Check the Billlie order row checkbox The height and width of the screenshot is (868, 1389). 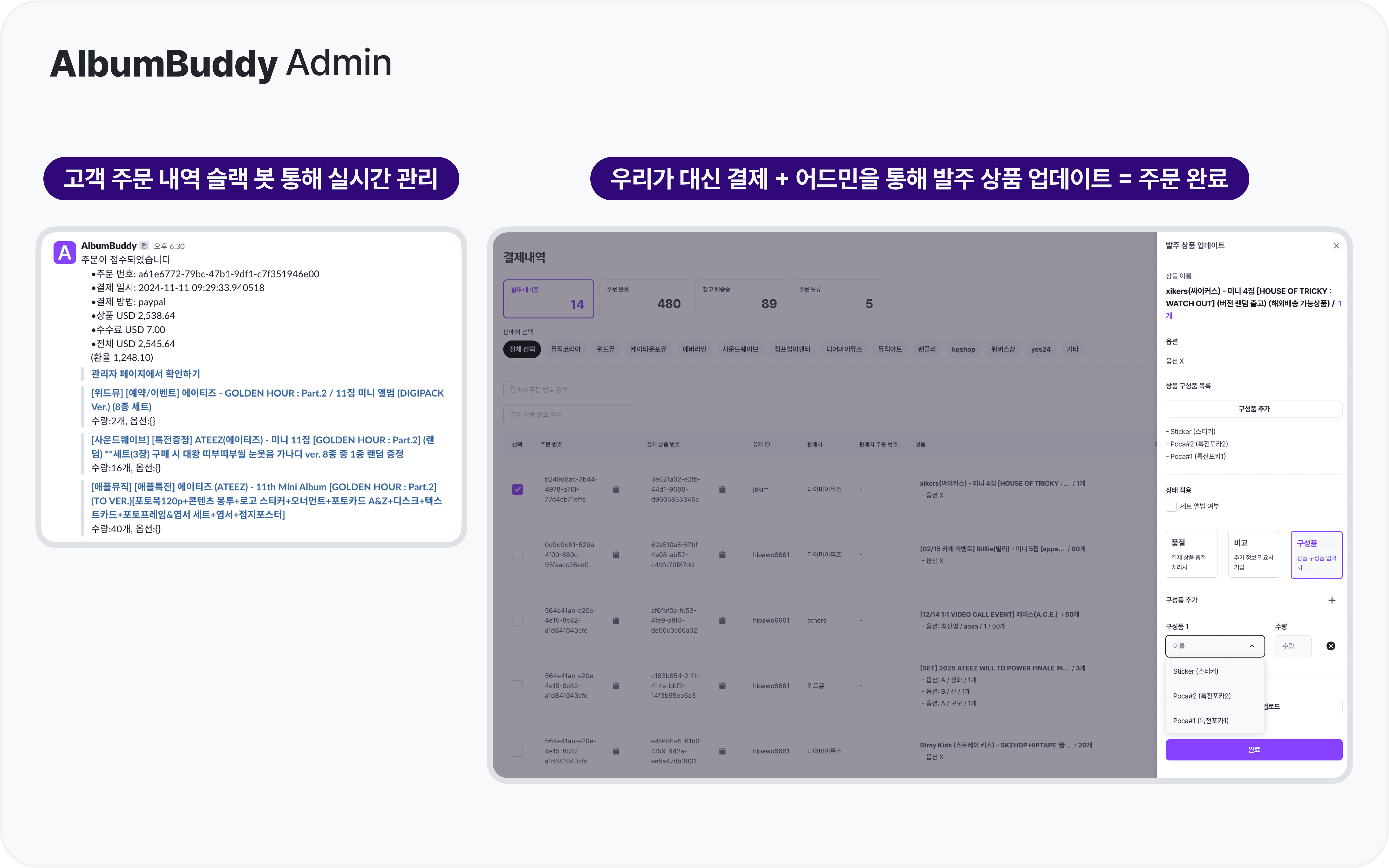point(517,555)
